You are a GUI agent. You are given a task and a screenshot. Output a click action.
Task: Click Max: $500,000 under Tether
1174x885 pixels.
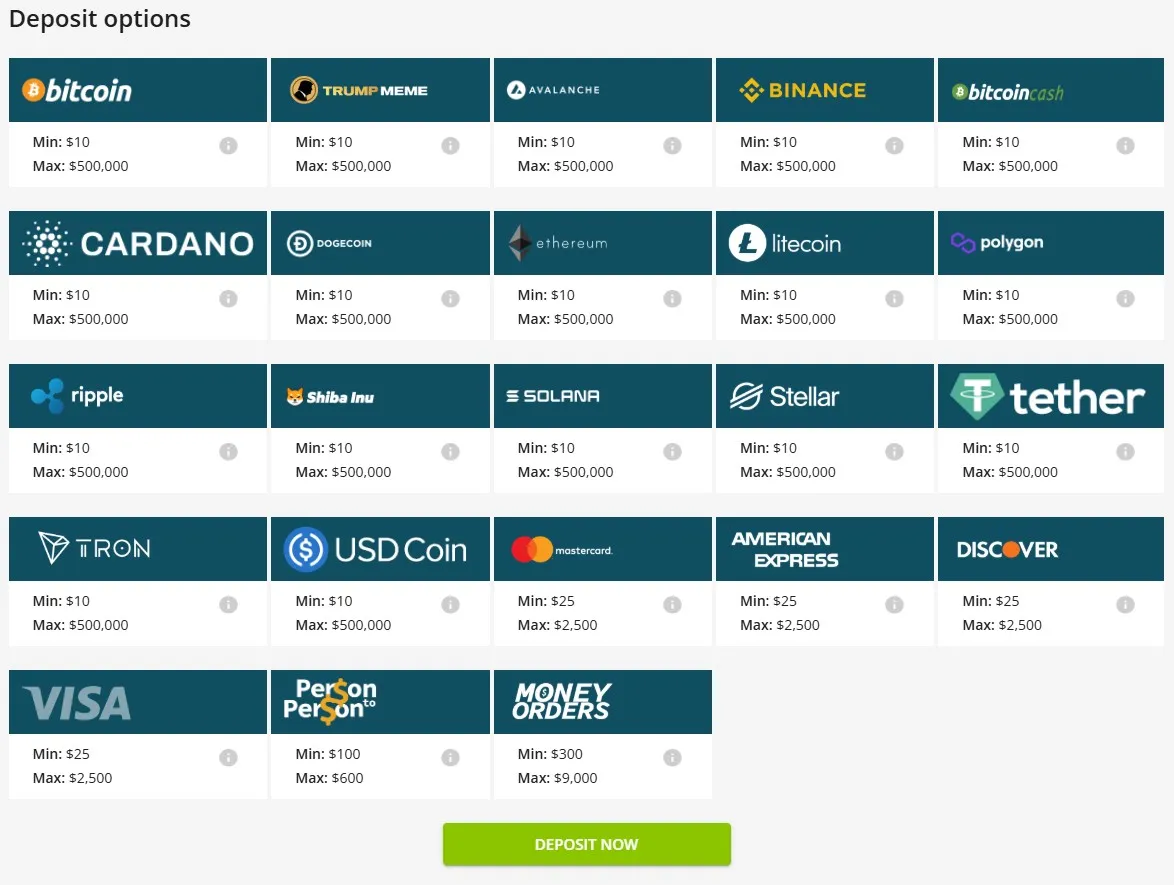pyautogui.click(x=1010, y=472)
